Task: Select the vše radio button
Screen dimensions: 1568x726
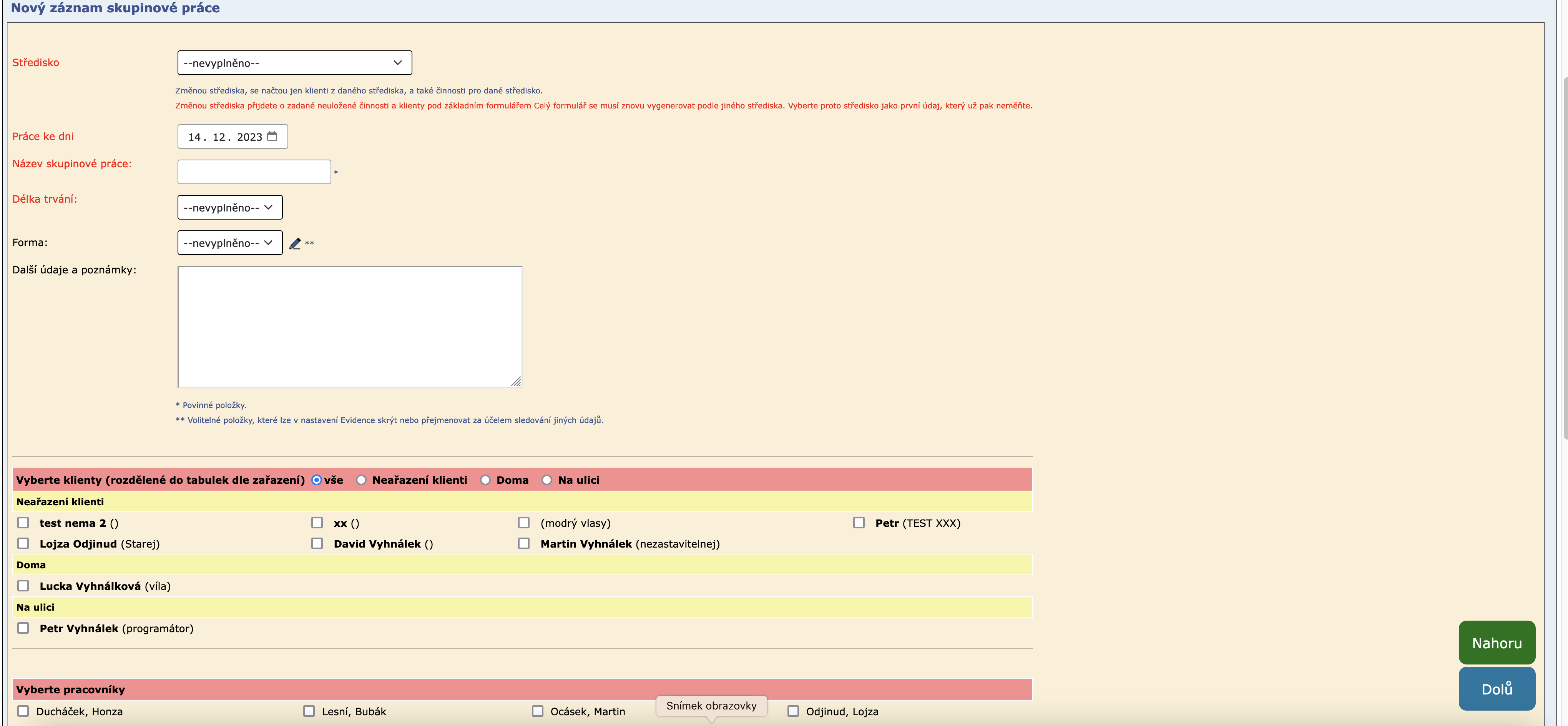Action: pos(317,480)
